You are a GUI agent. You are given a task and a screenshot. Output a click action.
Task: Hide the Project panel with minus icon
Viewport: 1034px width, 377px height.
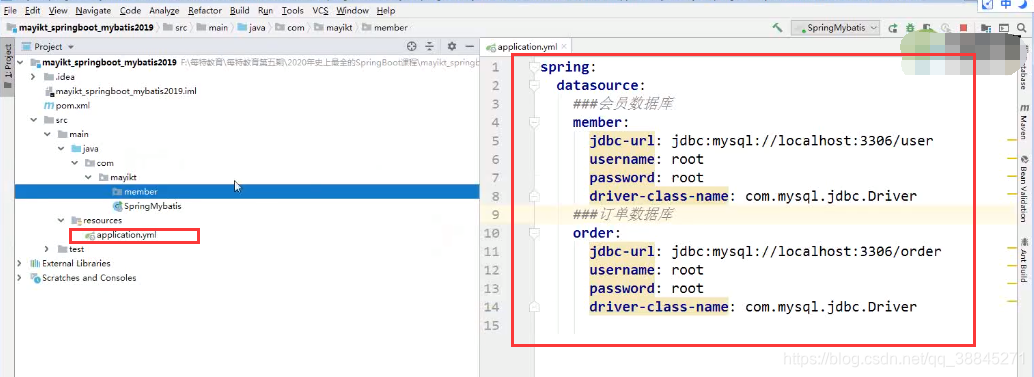469,46
